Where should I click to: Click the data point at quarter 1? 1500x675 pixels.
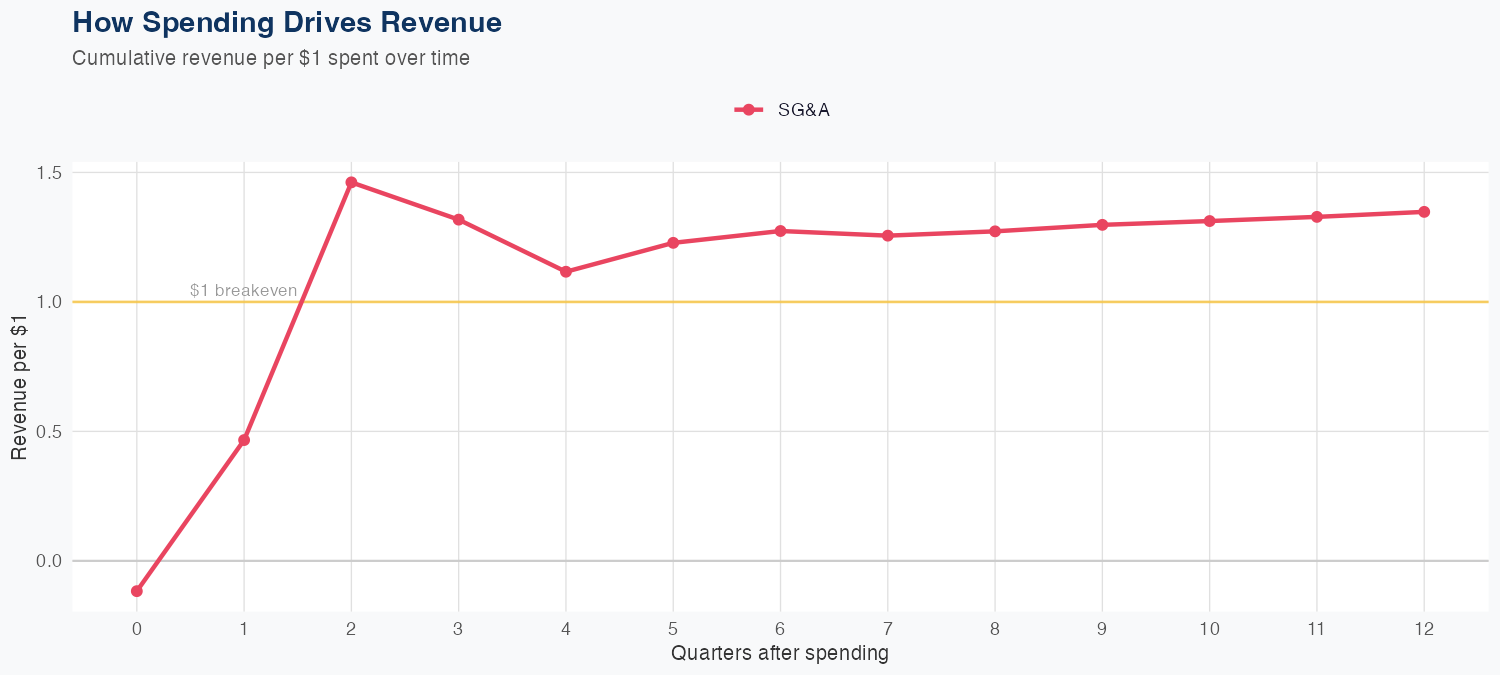click(x=244, y=440)
